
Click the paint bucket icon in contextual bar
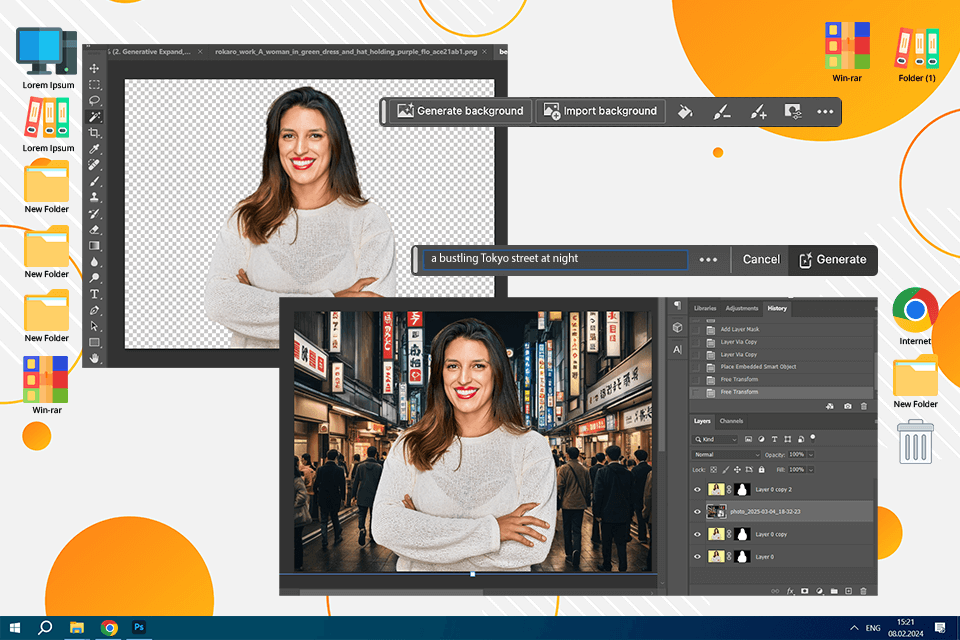tap(684, 111)
